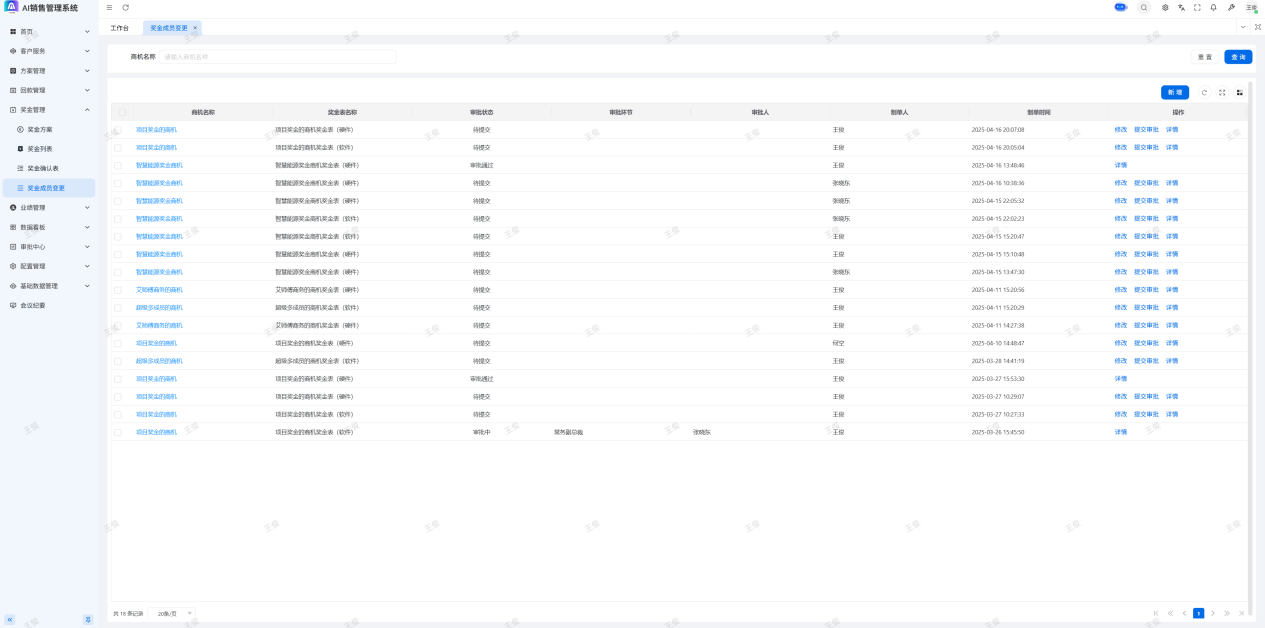1265x628 pixels.
Task: Toggle fullscreen icon in the top header
Action: tap(1197, 7)
